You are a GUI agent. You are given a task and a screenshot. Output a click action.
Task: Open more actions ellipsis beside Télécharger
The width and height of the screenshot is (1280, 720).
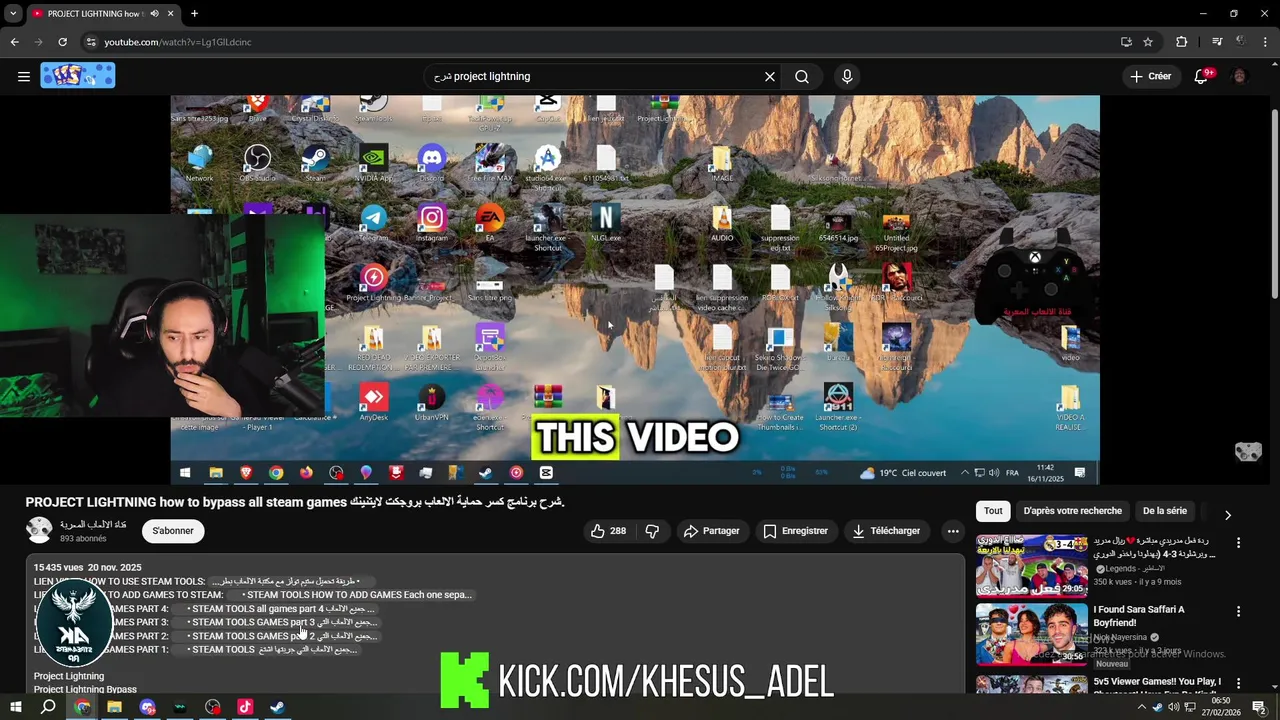point(953,531)
